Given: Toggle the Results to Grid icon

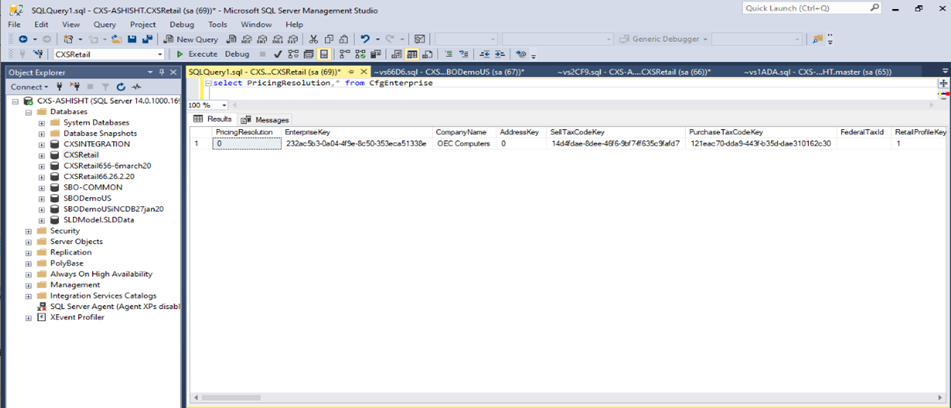Looking at the screenshot, I should click(412, 54).
